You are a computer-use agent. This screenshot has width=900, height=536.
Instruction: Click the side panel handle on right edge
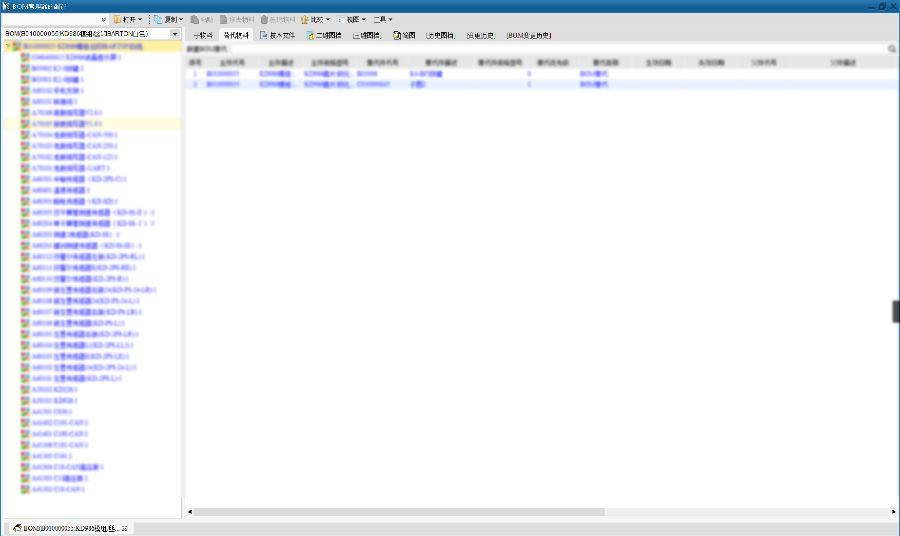point(896,312)
